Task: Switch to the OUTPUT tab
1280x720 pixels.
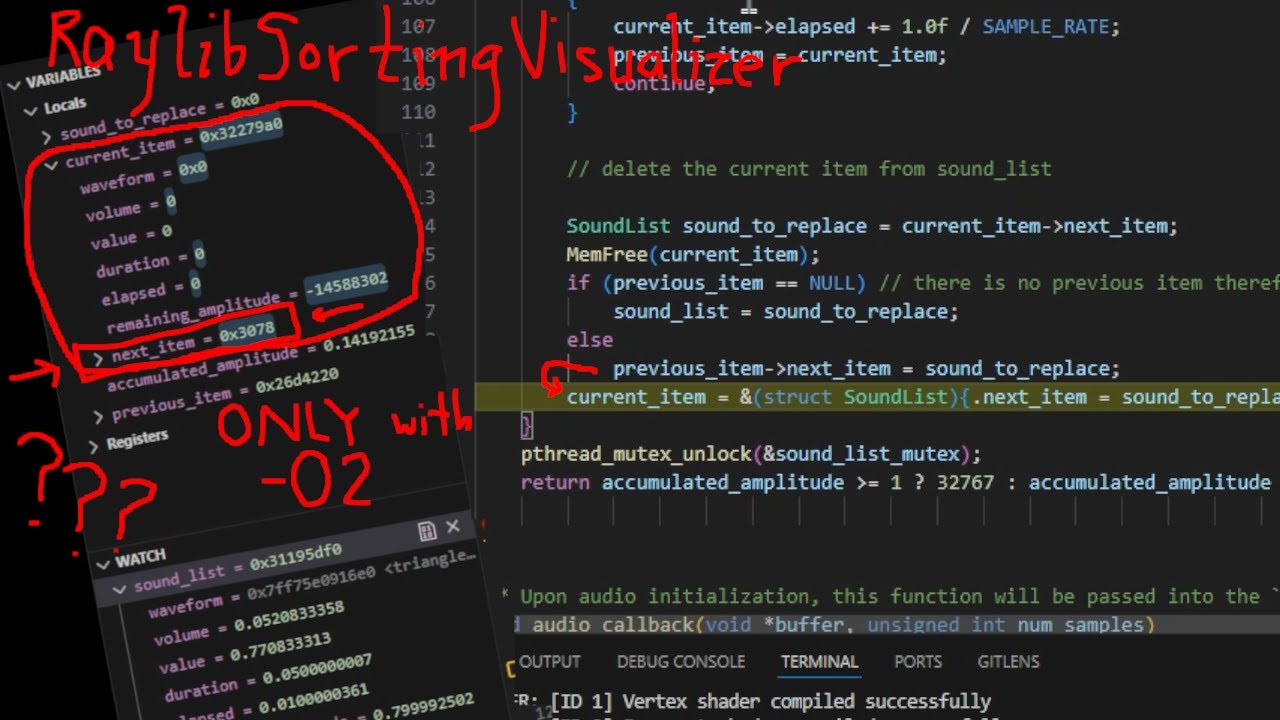Action: [x=550, y=662]
